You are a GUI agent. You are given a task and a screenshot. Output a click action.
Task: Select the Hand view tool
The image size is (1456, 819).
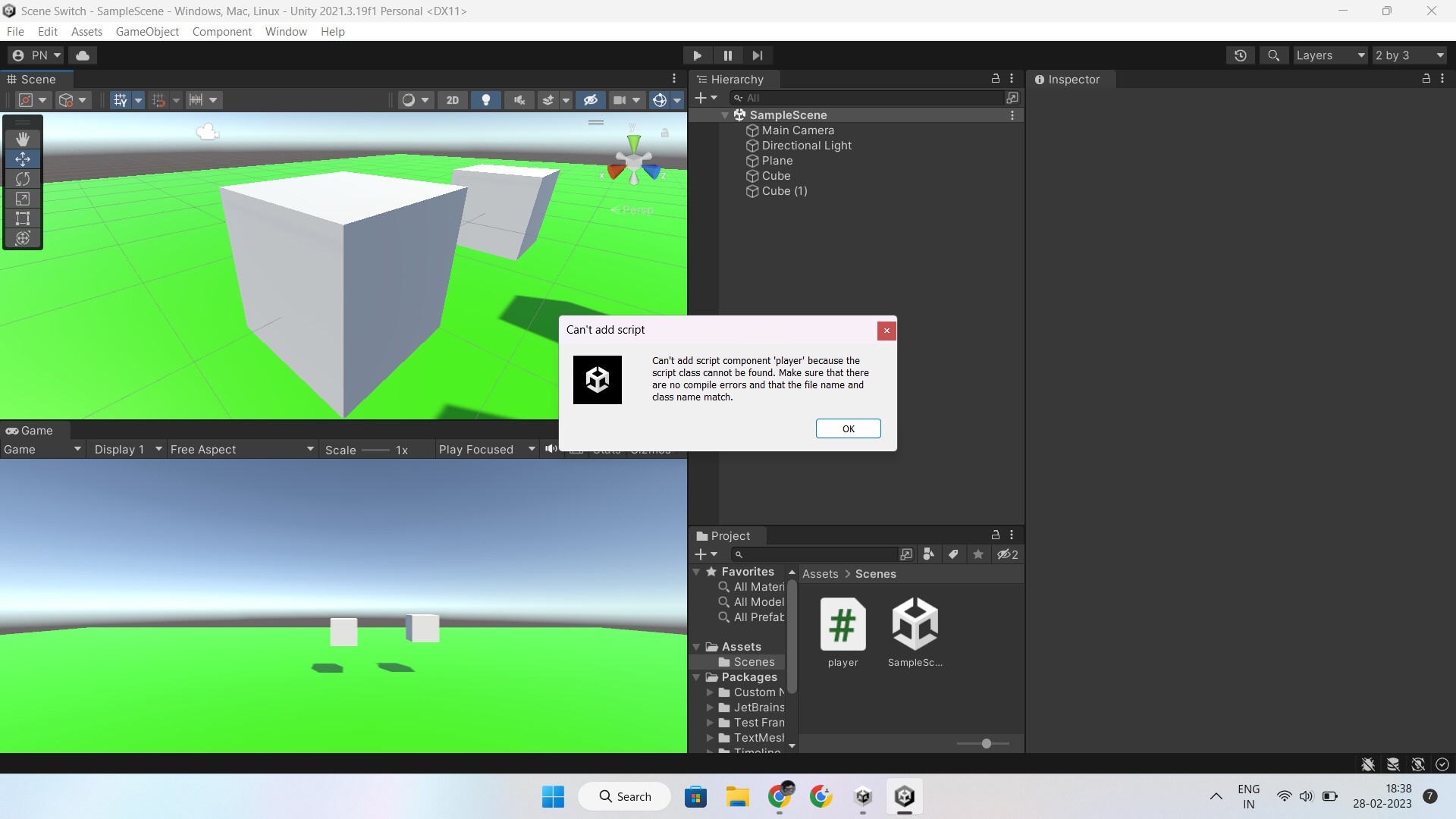click(23, 139)
